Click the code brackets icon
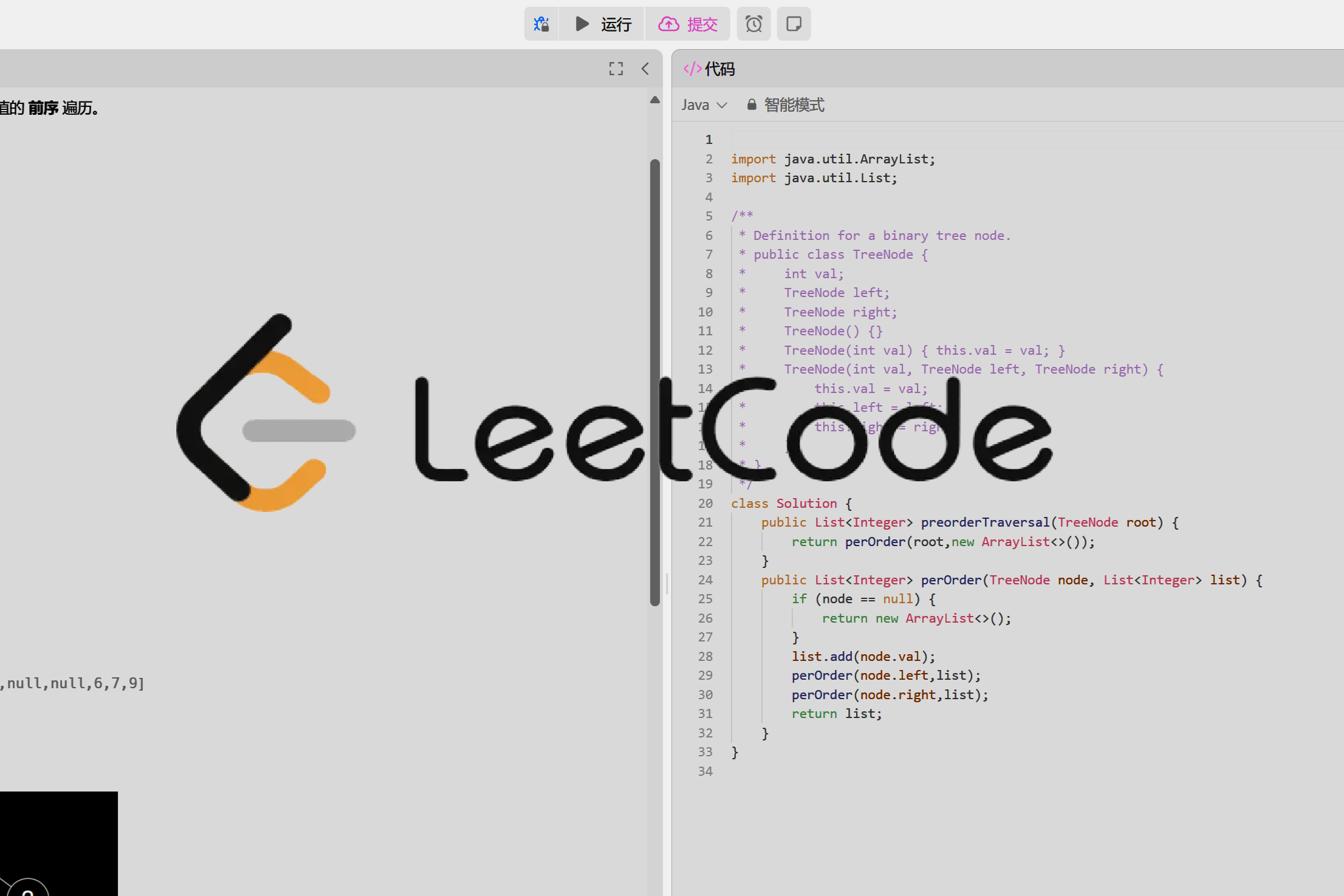 click(x=691, y=69)
